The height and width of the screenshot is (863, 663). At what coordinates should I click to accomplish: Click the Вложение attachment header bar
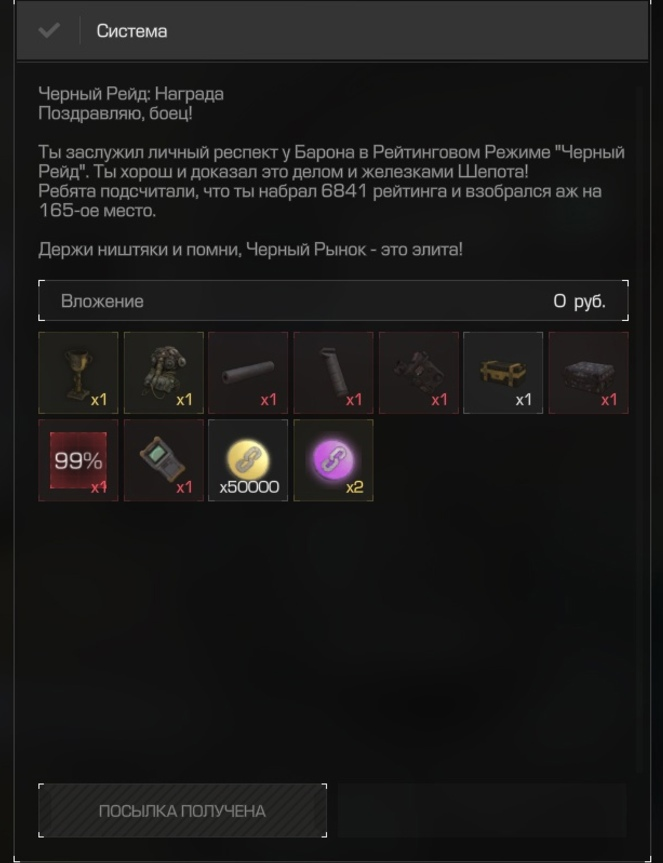333,301
